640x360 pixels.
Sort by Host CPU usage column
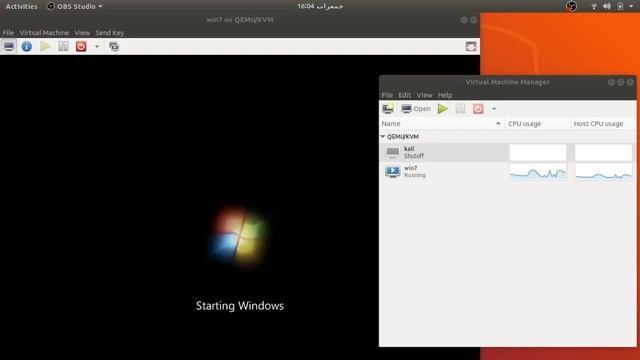[x=603, y=123]
